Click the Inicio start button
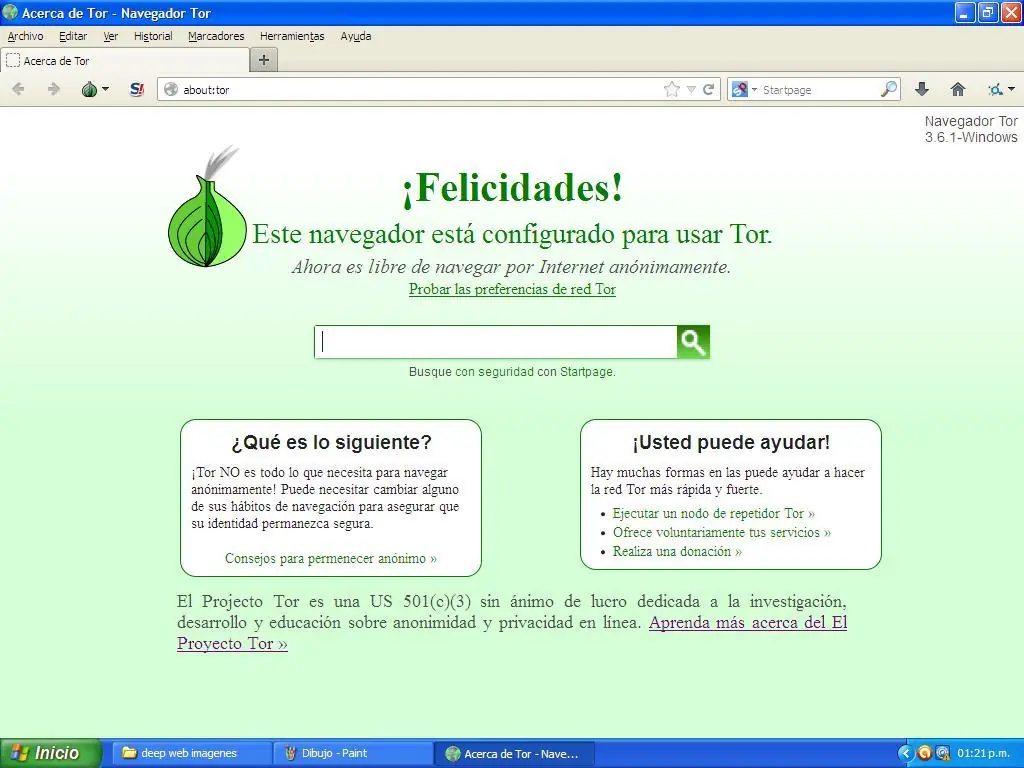1024x768 pixels. tap(51, 753)
